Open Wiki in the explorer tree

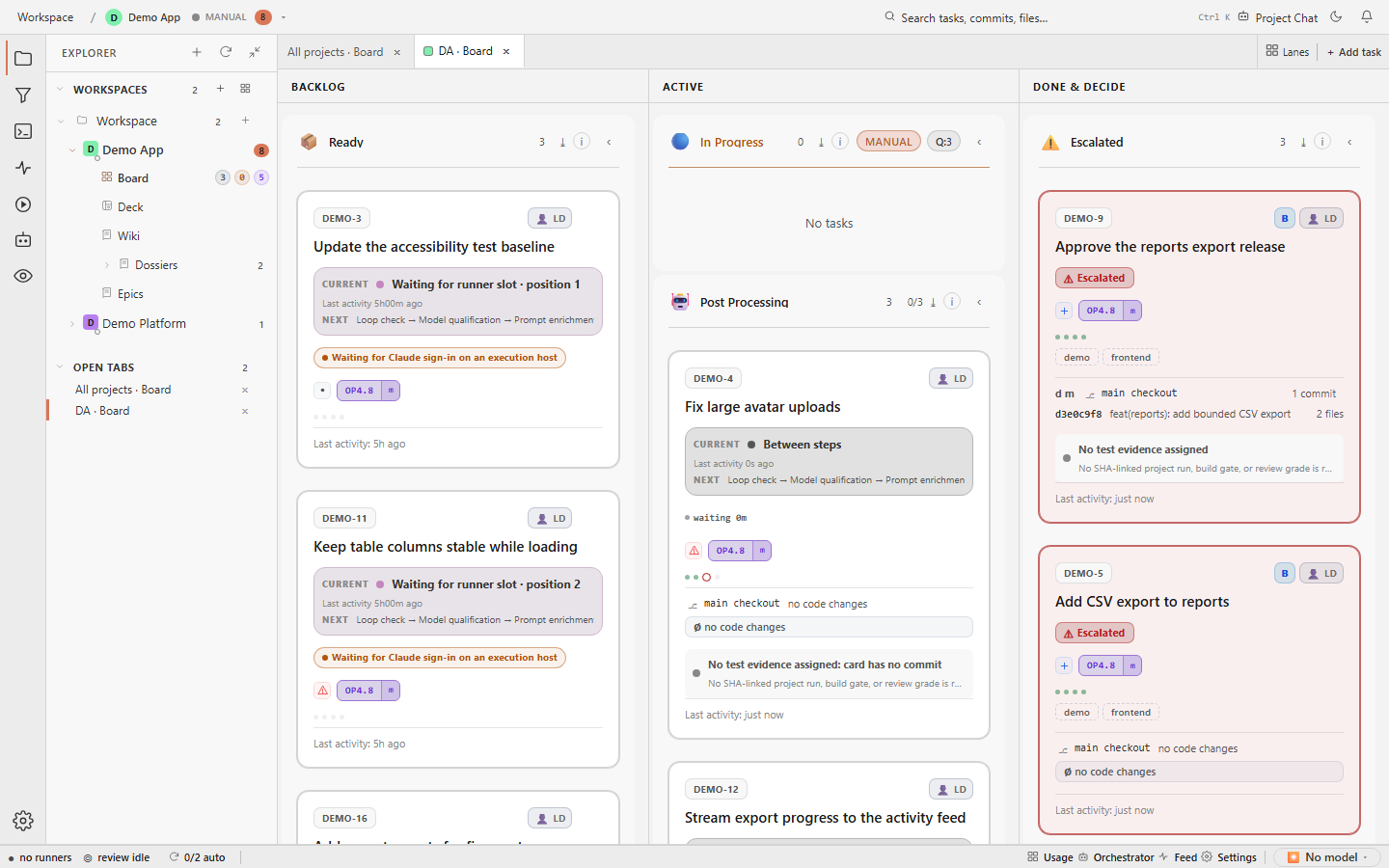(128, 236)
